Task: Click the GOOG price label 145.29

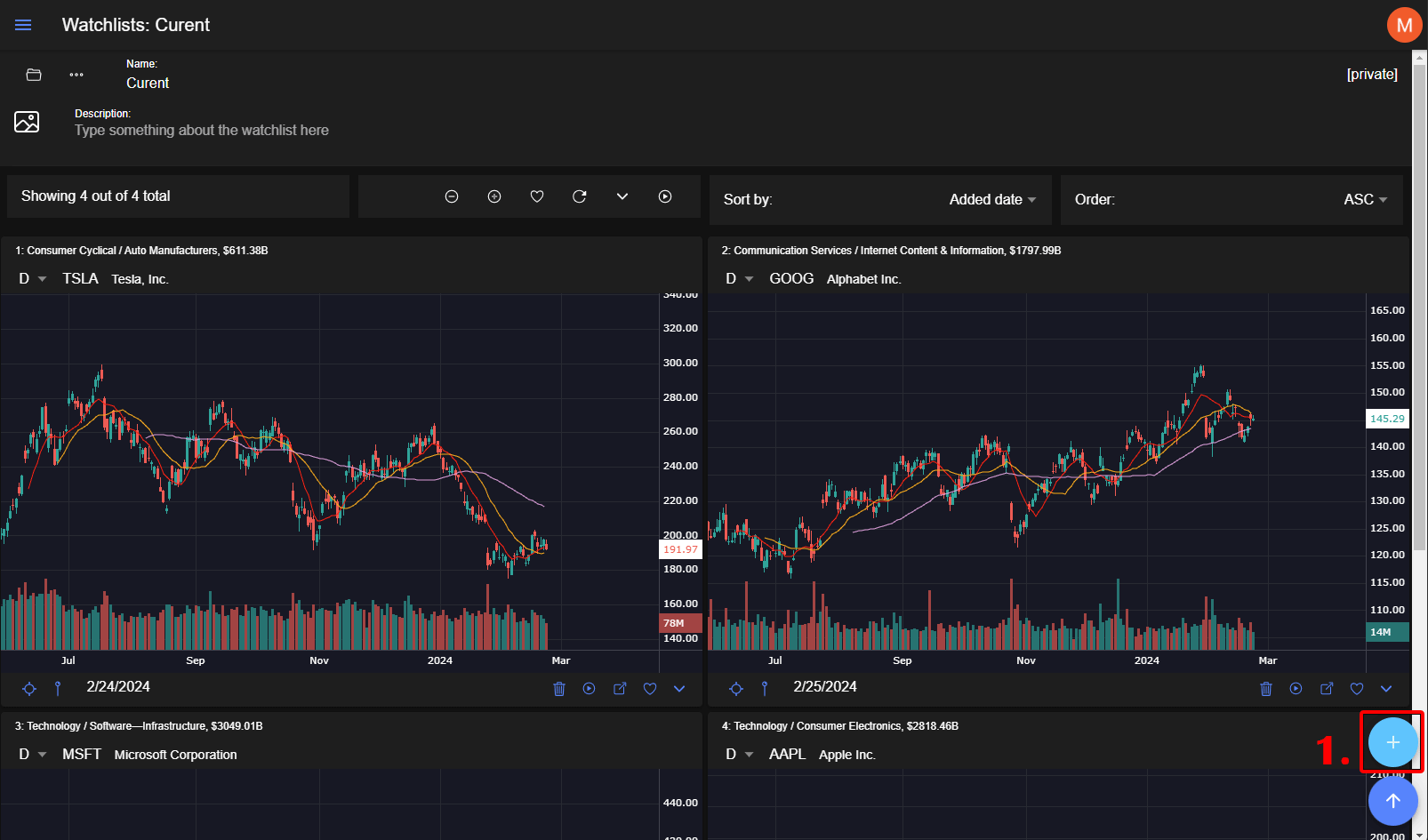Action: point(1387,419)
